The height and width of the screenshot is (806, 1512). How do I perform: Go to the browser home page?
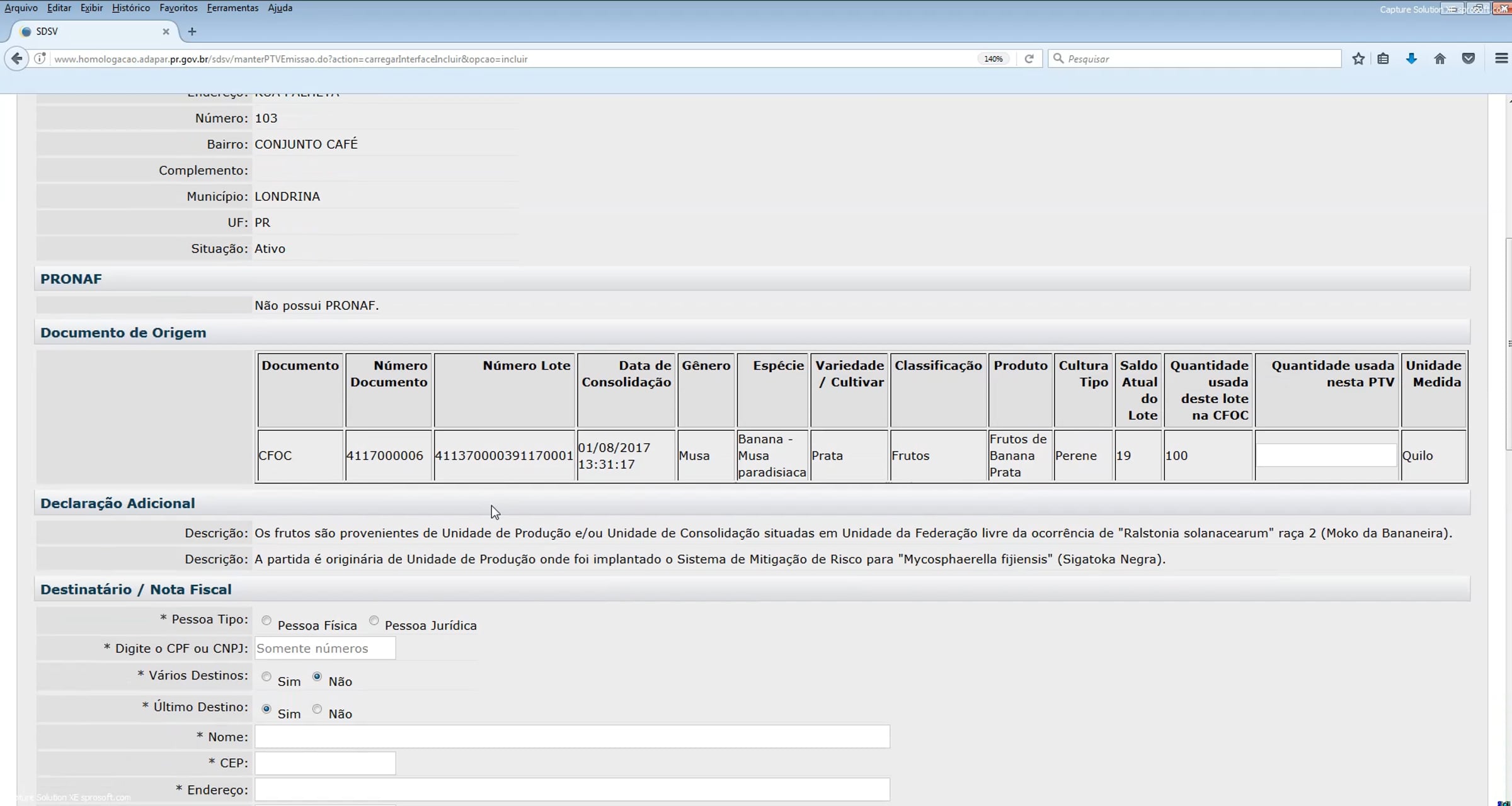(x=1440, y=59)
